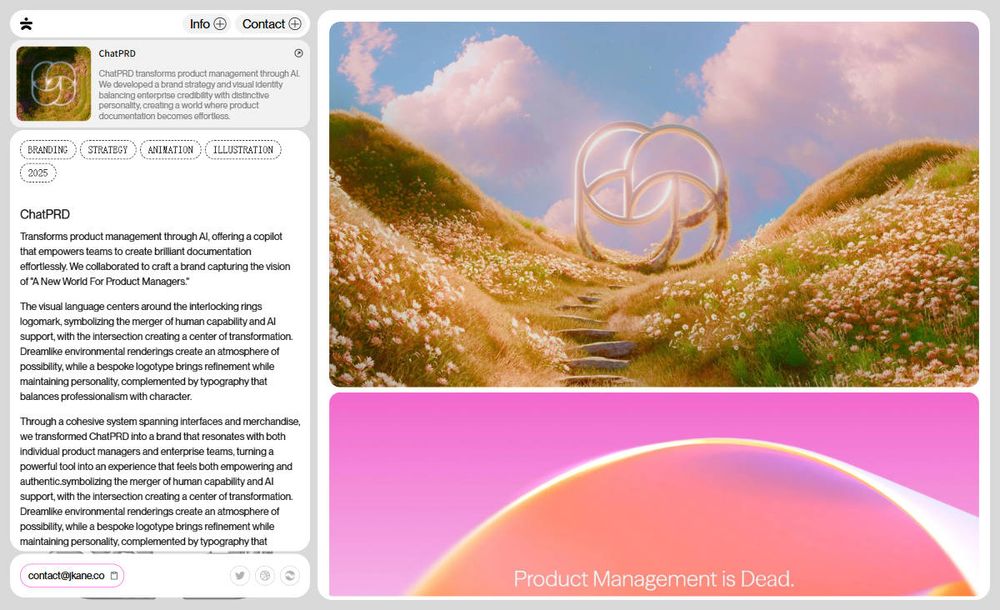Click the arrow icon on the ChatPRD card
Viewport: 1000px width, 610px height.
tap(298, 54)
